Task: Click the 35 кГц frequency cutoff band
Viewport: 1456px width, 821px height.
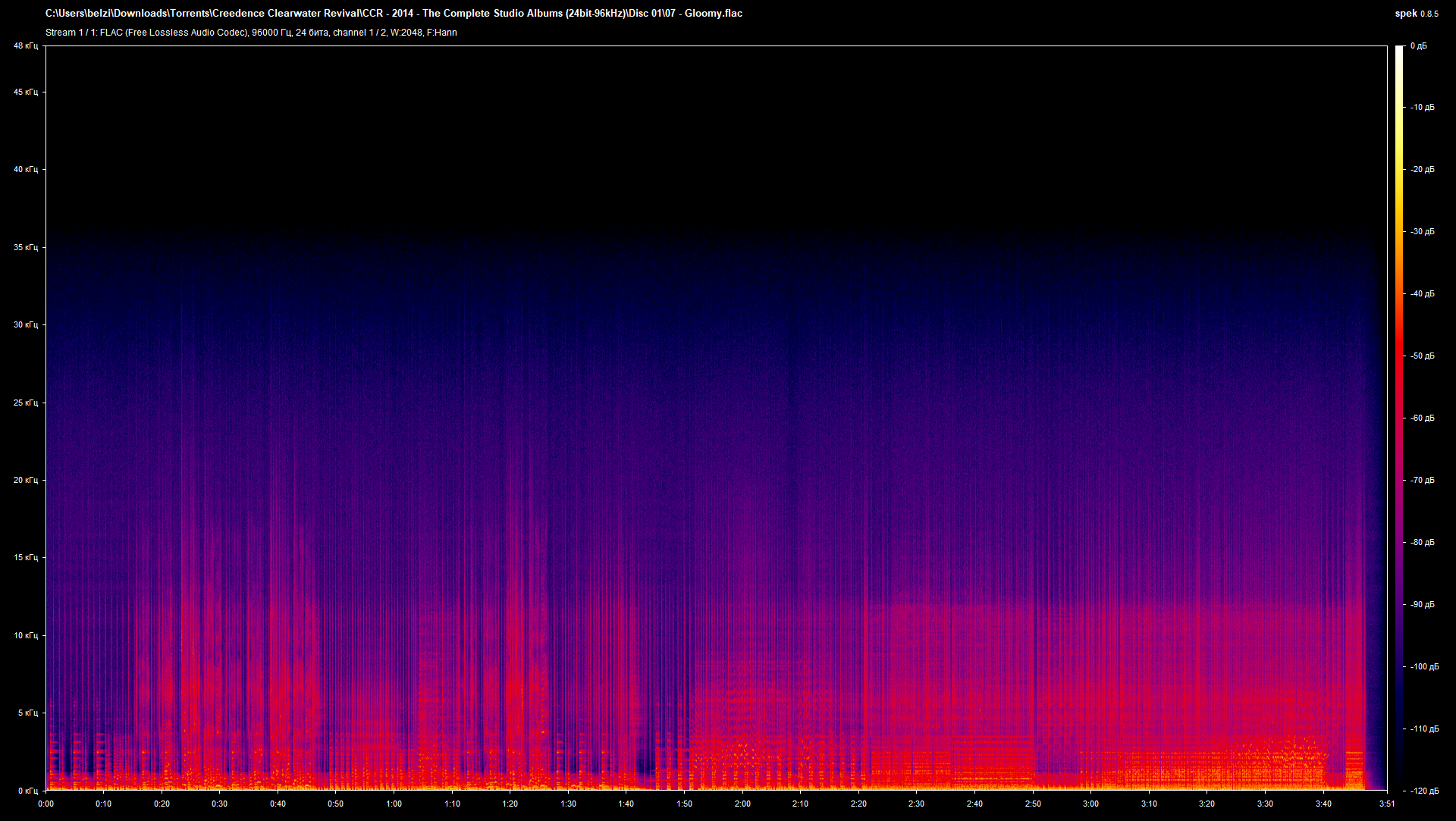Action: coord(682,246)
